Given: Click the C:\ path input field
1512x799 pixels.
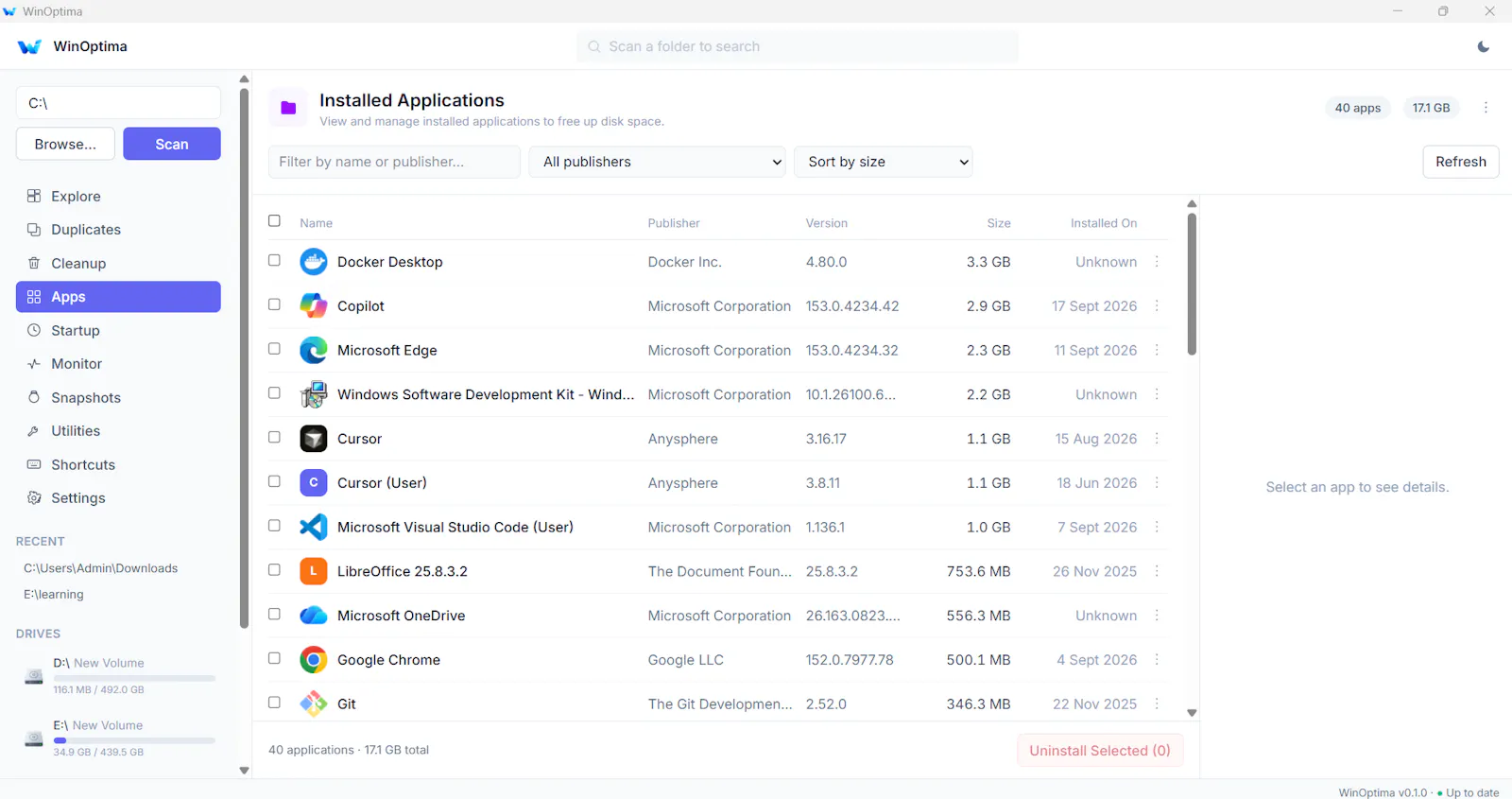Looking at the screenshot, I should [118, 103].
